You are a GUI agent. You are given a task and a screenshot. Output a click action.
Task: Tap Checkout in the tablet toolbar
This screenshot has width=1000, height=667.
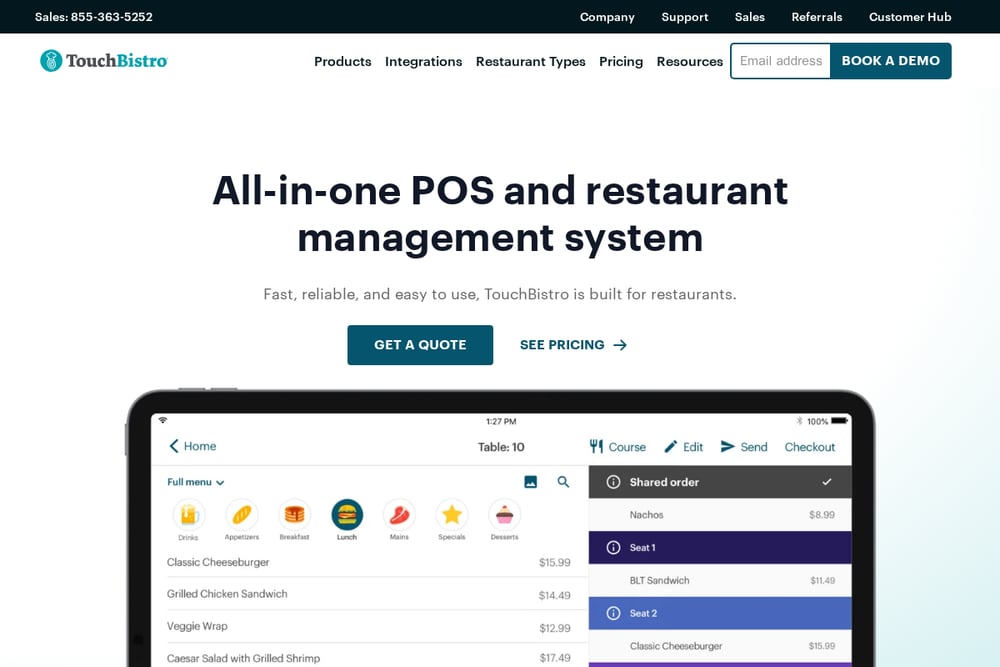point(809,447)
